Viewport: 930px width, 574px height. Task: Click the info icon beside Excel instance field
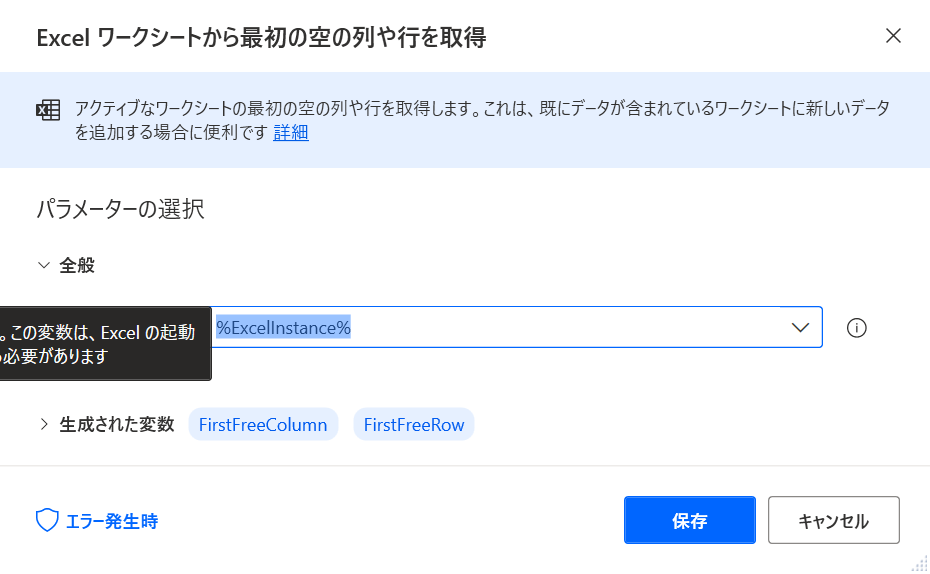(856, 327)
